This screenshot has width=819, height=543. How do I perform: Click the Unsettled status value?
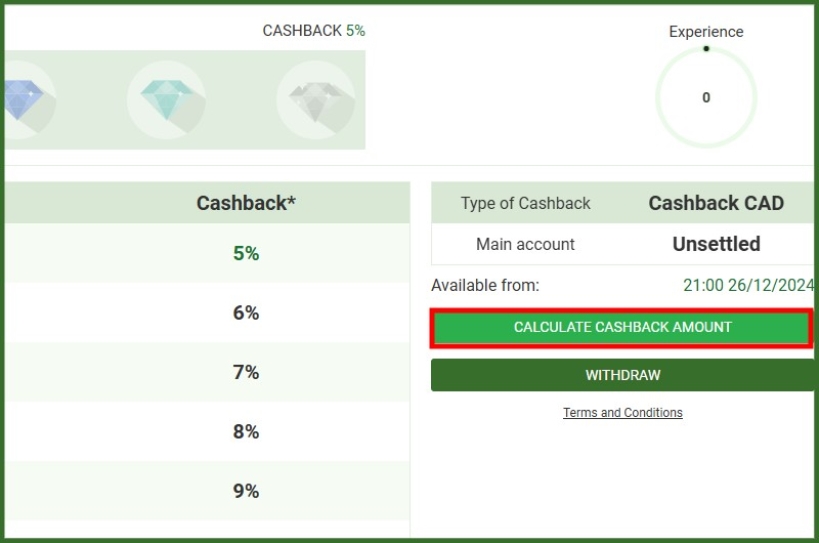click(716, 244)
